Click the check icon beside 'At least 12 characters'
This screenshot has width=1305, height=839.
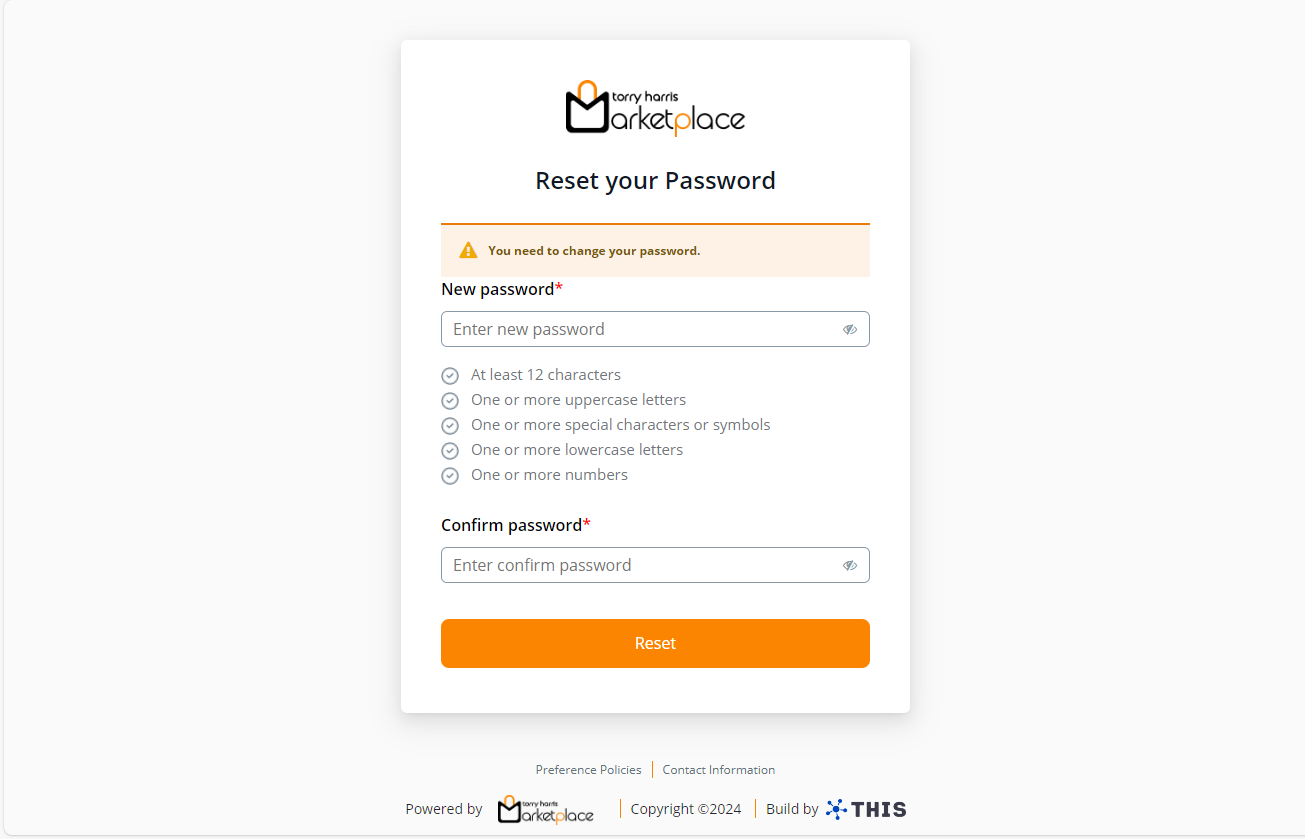coord(450,376)
